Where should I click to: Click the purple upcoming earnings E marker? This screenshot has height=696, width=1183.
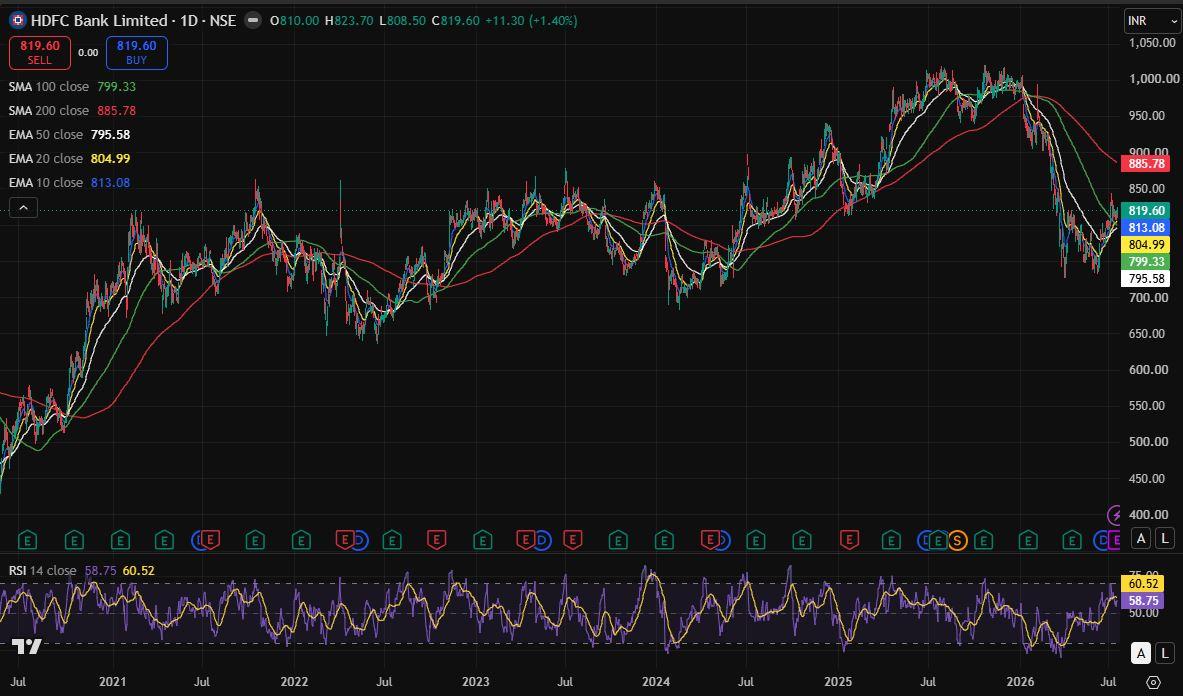point(1115,540)
